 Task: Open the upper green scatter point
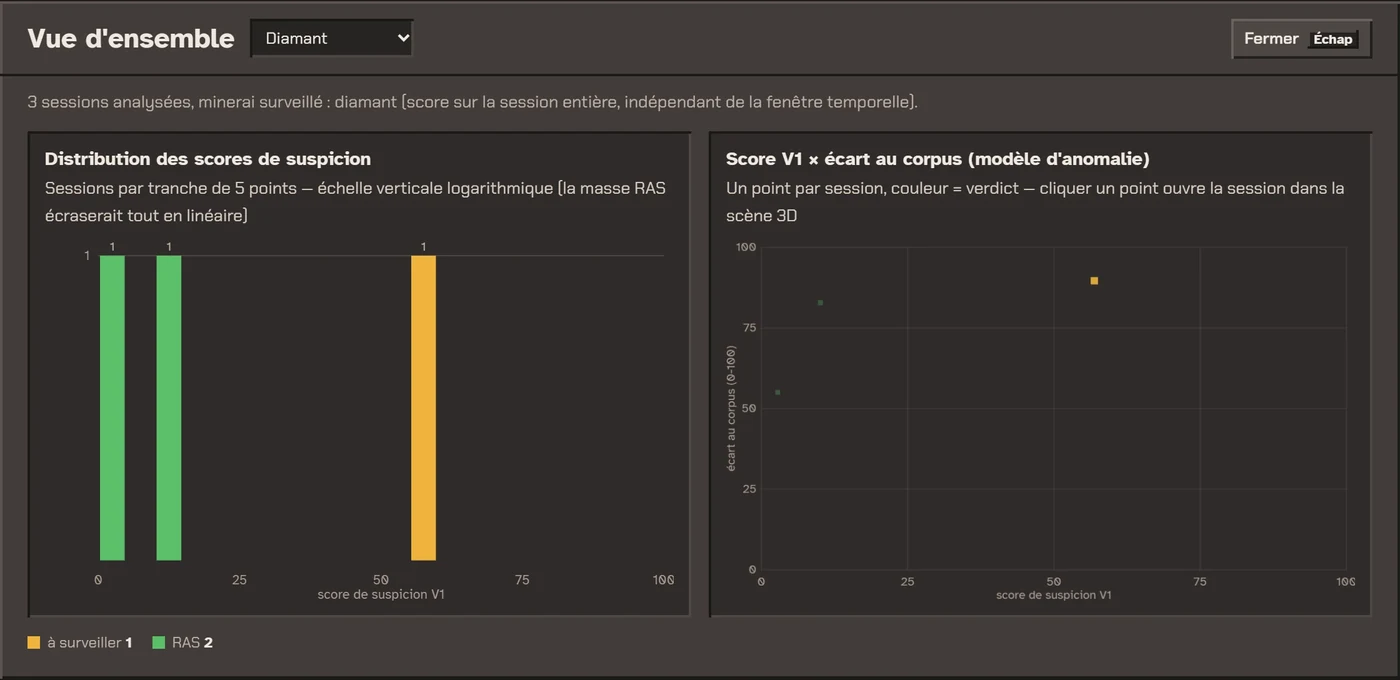(x=820, y=302)
